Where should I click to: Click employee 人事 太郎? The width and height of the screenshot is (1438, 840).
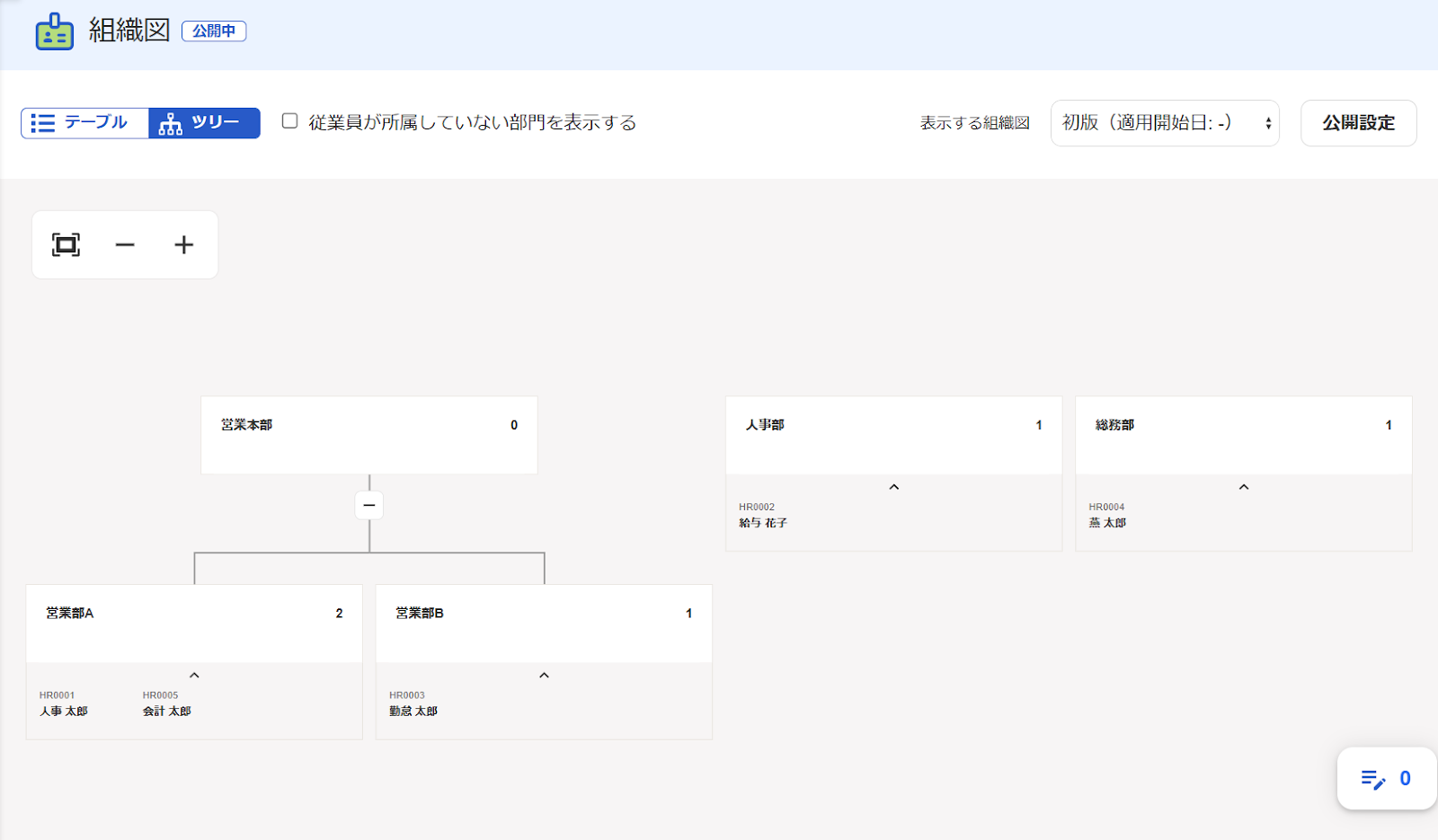tap(64, 712)
